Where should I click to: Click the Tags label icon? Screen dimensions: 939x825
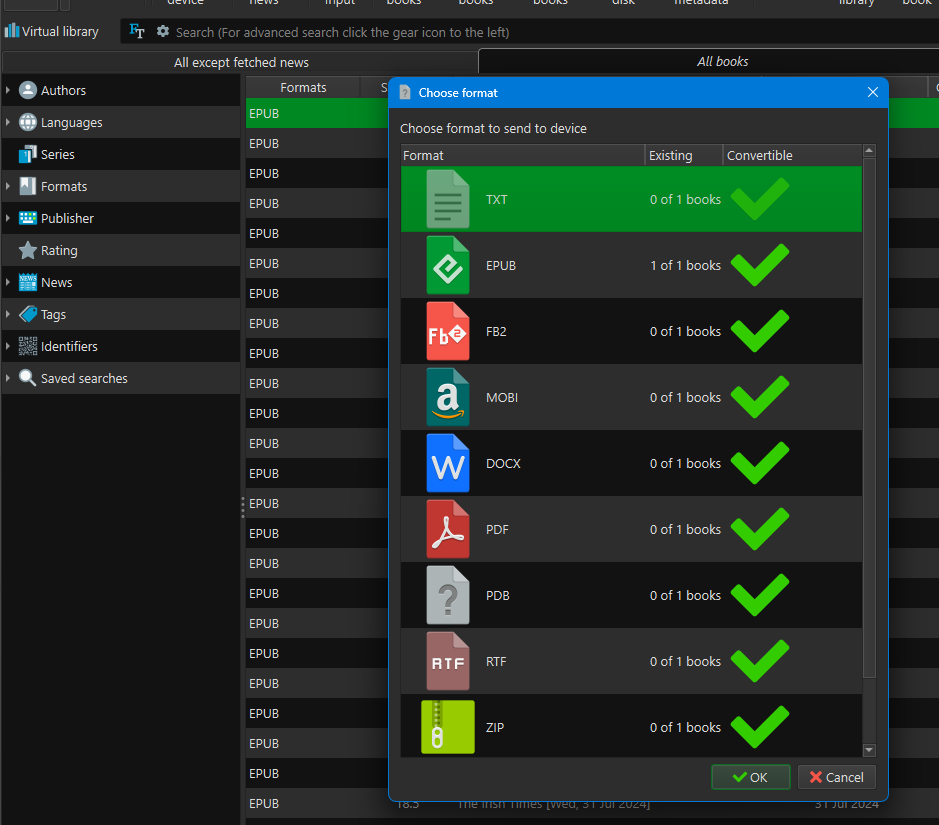[28, 314]
